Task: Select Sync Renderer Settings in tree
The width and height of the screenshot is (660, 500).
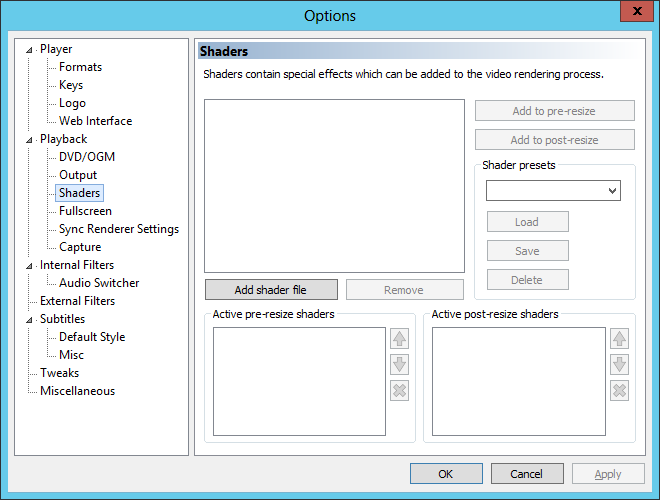Action: 118,229
